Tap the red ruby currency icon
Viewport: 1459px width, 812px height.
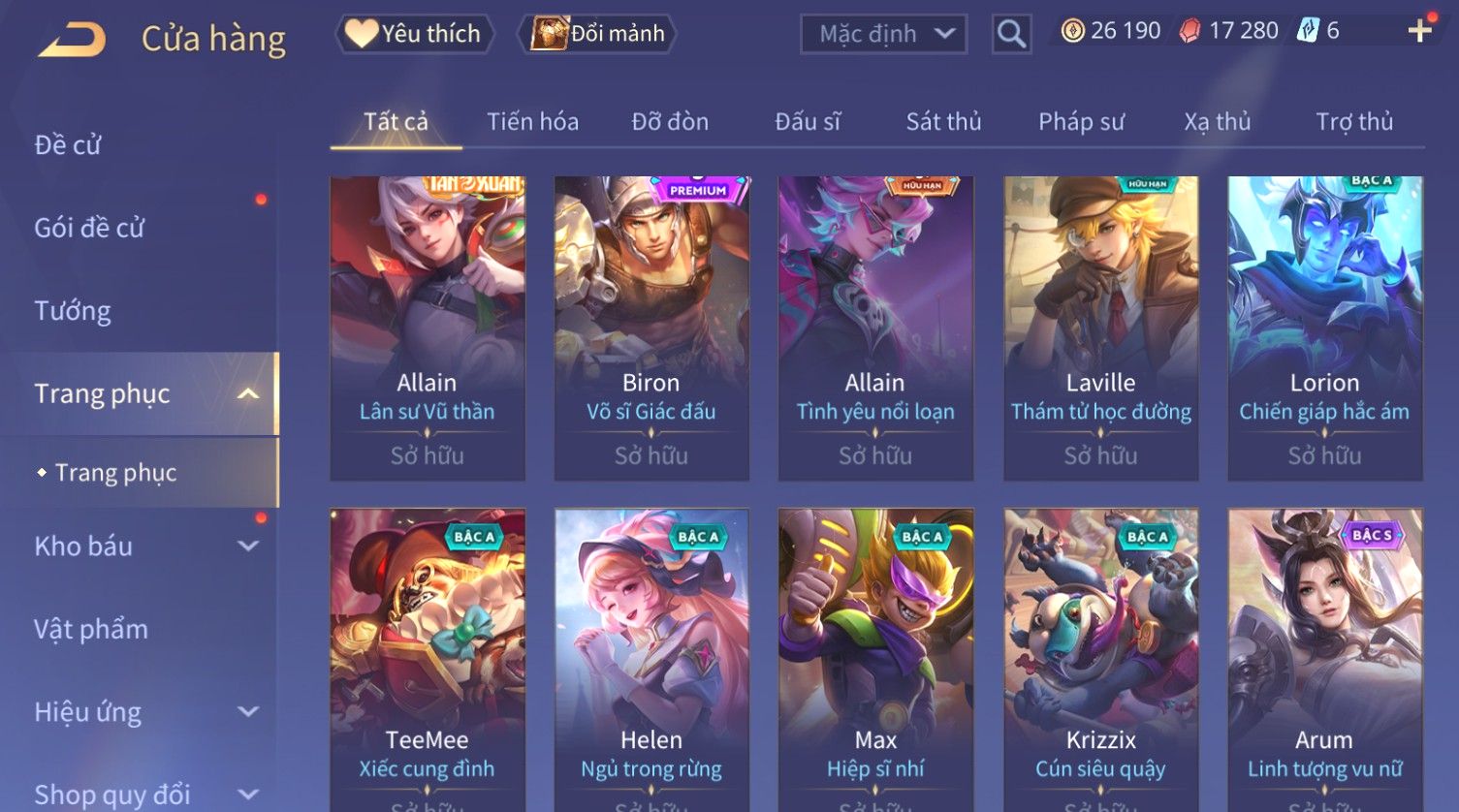click(1190, 32)
